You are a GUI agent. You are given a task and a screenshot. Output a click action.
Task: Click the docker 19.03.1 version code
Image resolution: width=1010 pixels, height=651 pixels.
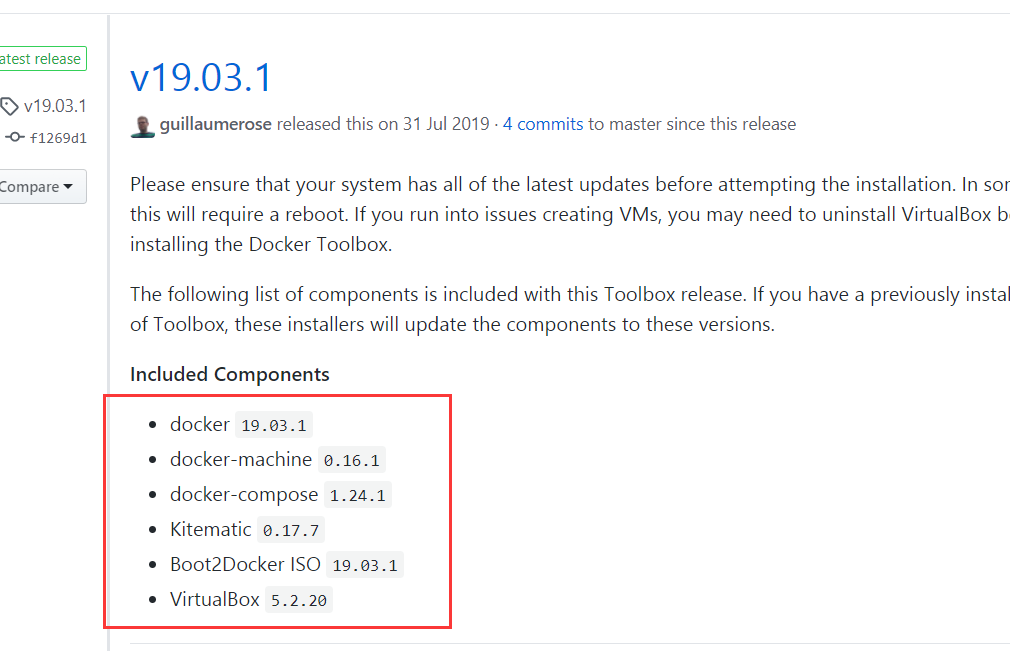click(274, 425)
